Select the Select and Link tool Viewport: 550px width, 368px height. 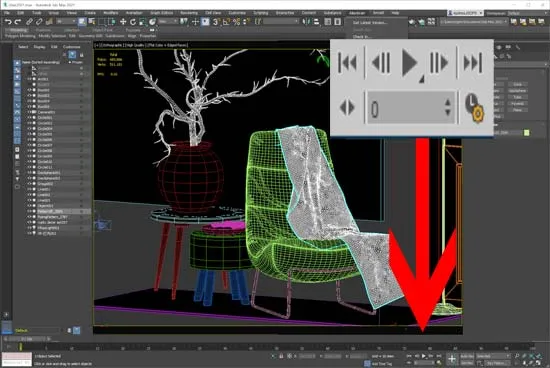coord(29,22)
